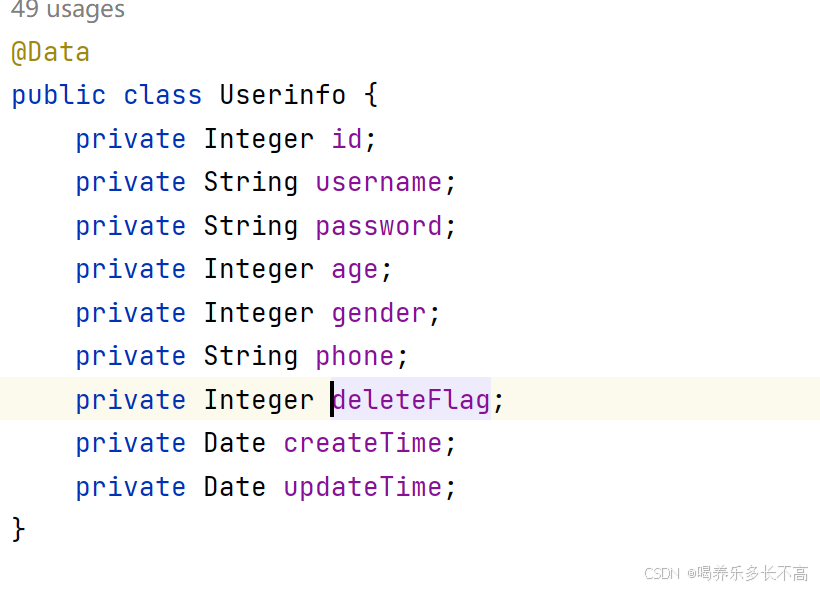Click the gender field name
The image size is (820, 589).
379,314
